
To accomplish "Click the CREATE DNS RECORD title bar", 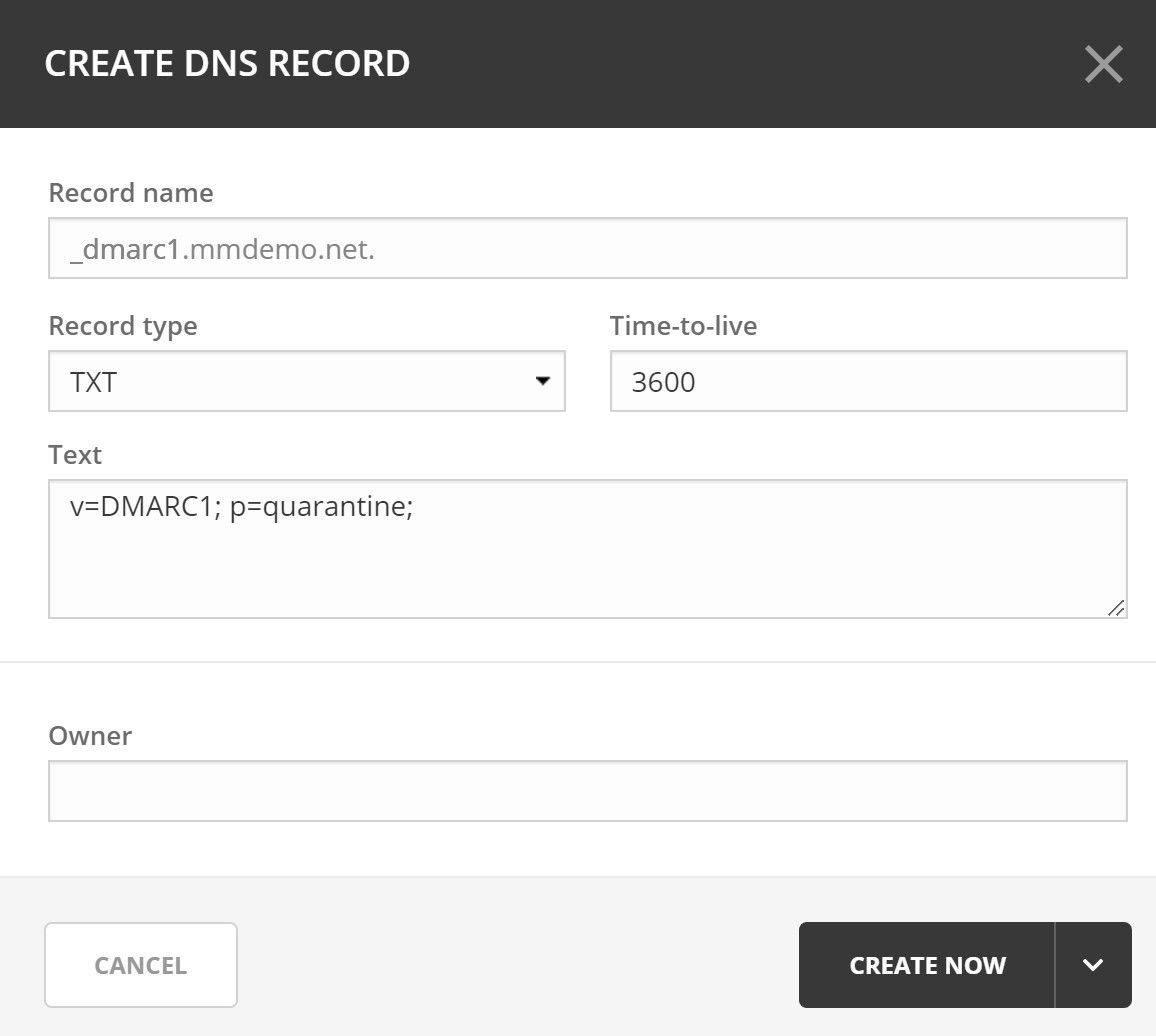I will click(227, 63).
